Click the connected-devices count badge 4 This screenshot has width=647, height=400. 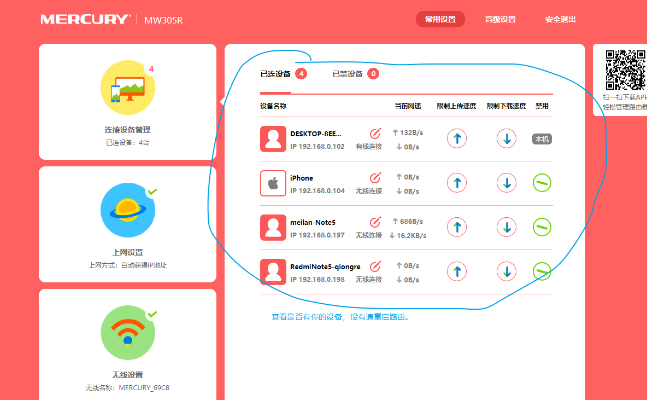click(x=301, y=74)
